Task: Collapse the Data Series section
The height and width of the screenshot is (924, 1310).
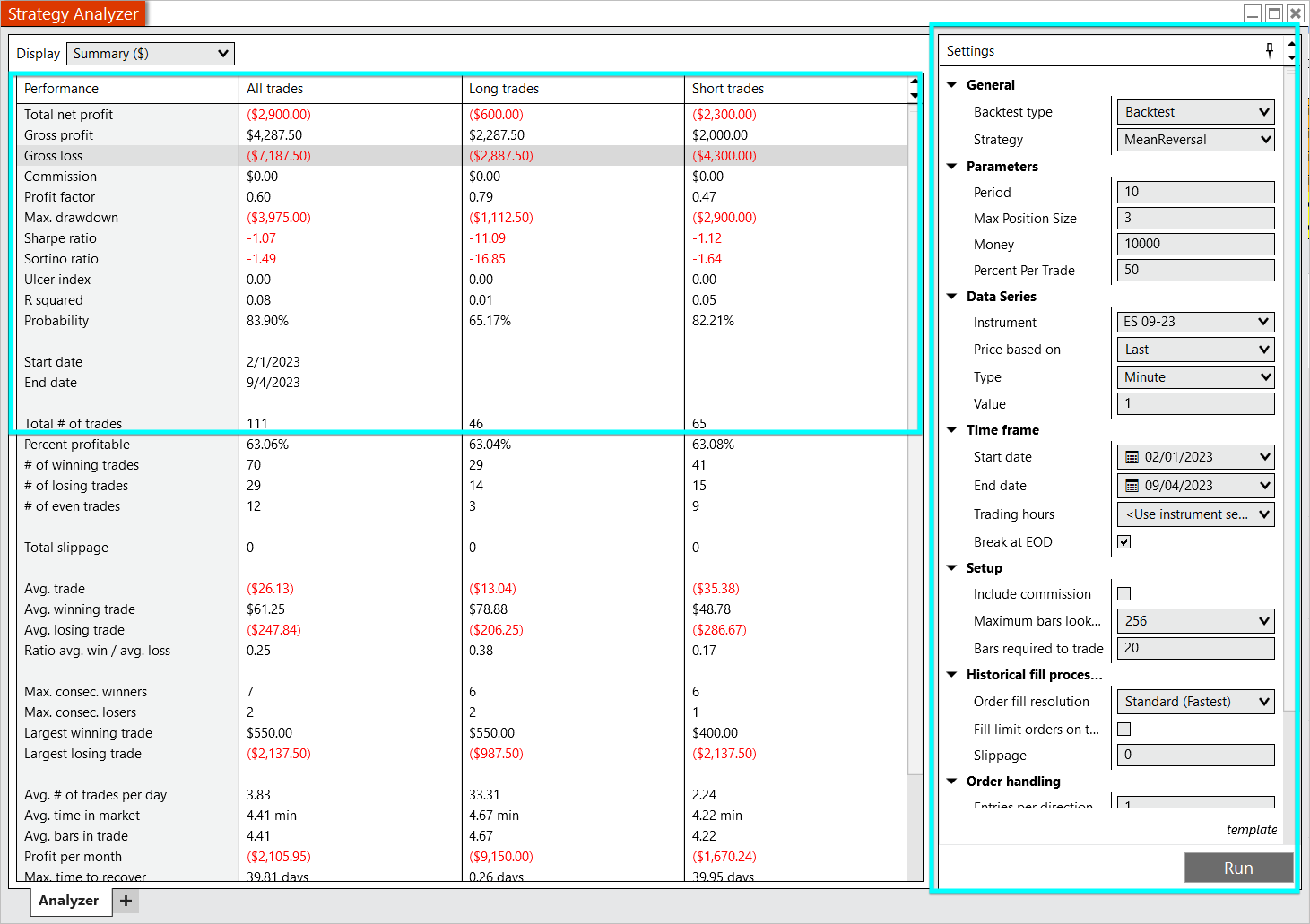Action: pyautogui.click(x=952, y=297)
